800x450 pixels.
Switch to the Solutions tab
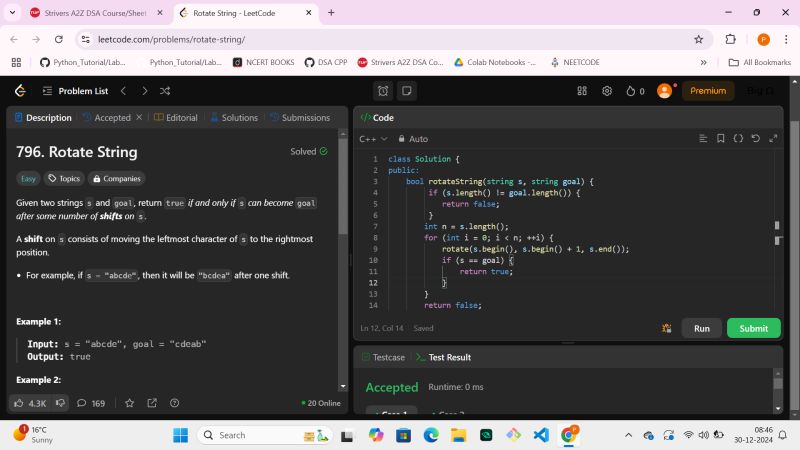pos(233,118)
